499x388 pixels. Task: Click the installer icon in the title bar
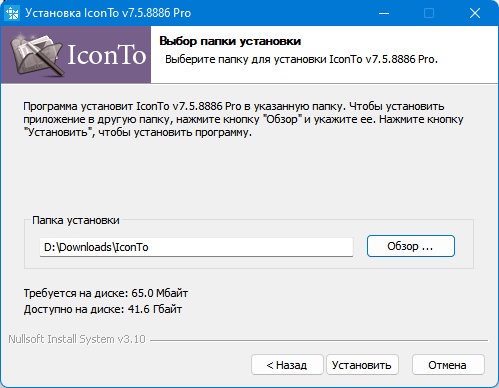12,13
